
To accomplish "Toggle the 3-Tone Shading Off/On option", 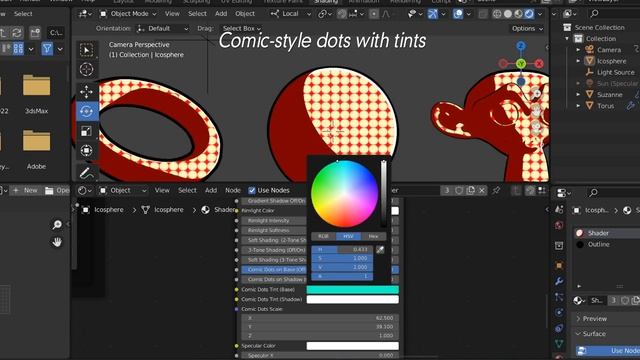I will (273, 250).
